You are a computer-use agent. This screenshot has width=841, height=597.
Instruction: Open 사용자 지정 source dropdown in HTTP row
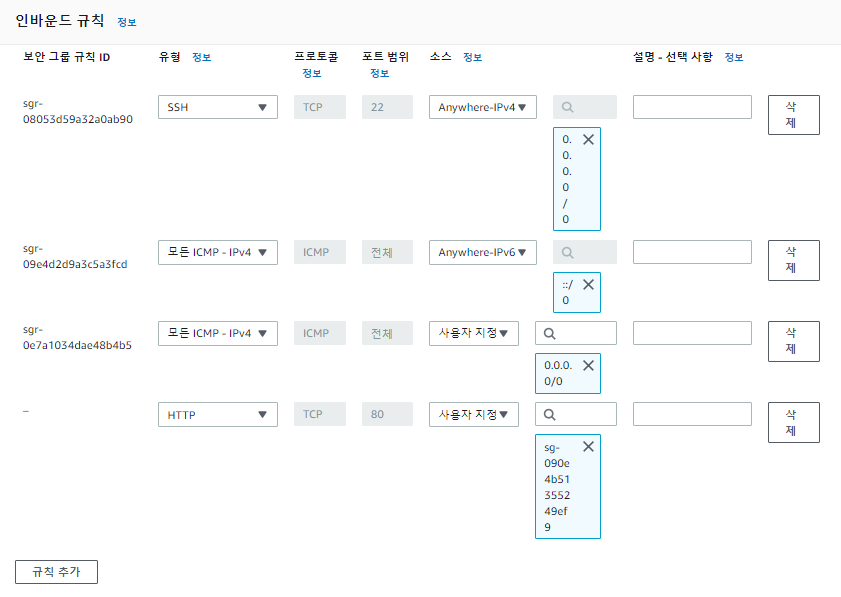click(474, 415)
